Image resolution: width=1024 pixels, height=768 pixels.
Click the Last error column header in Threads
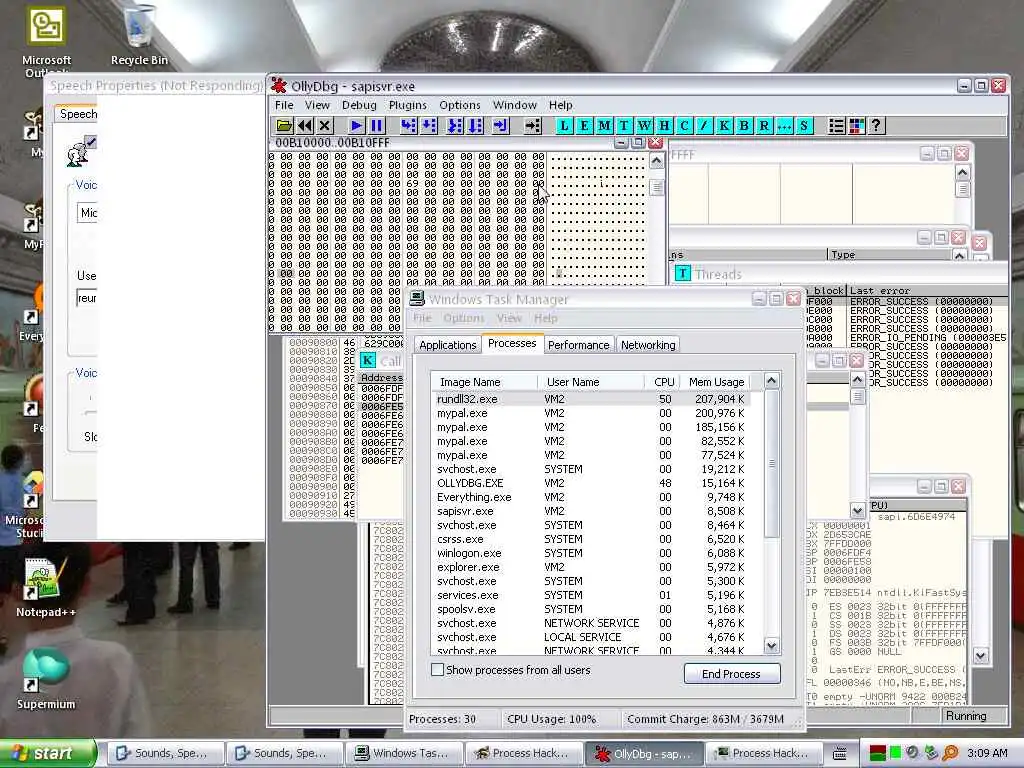click(927, 291)
